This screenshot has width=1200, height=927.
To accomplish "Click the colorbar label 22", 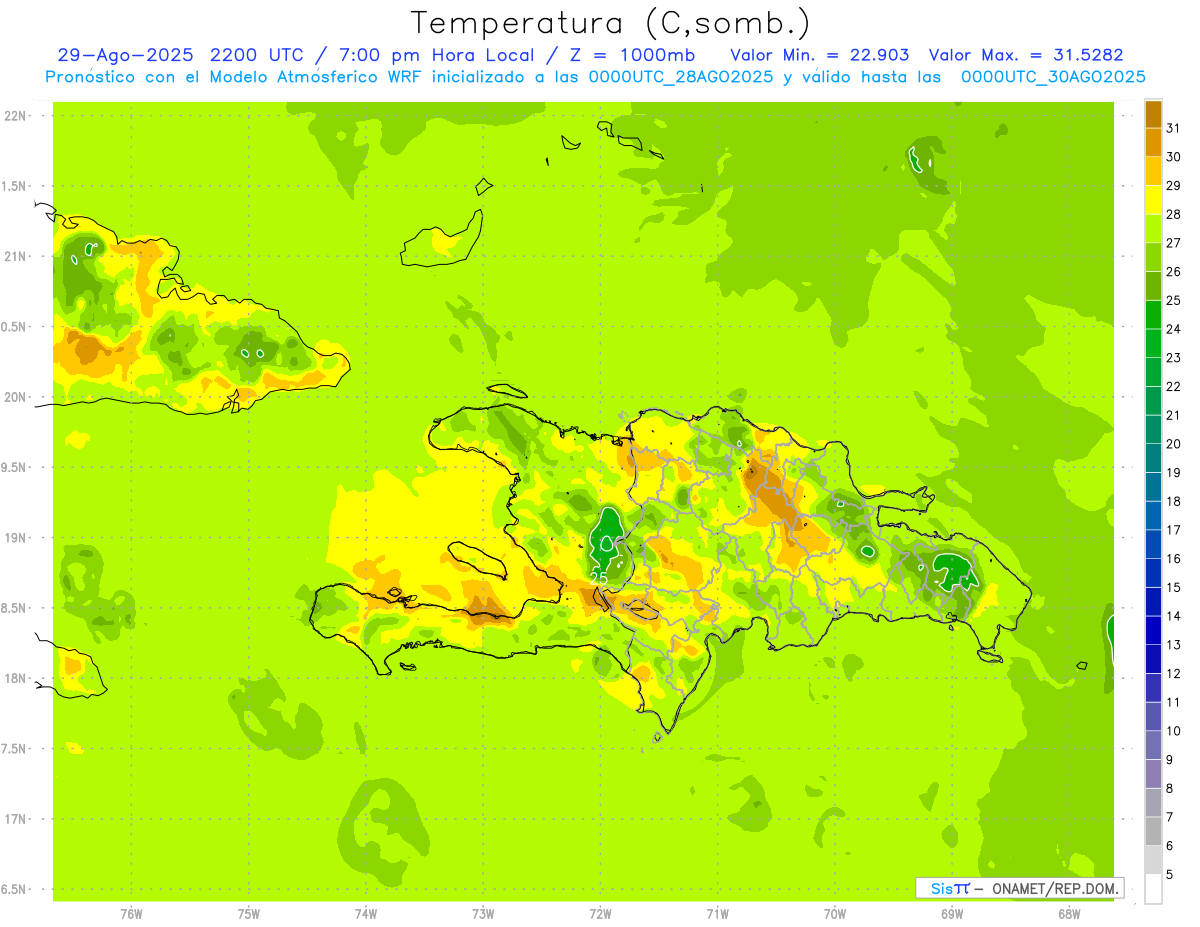I will [x=1173, y=387].
